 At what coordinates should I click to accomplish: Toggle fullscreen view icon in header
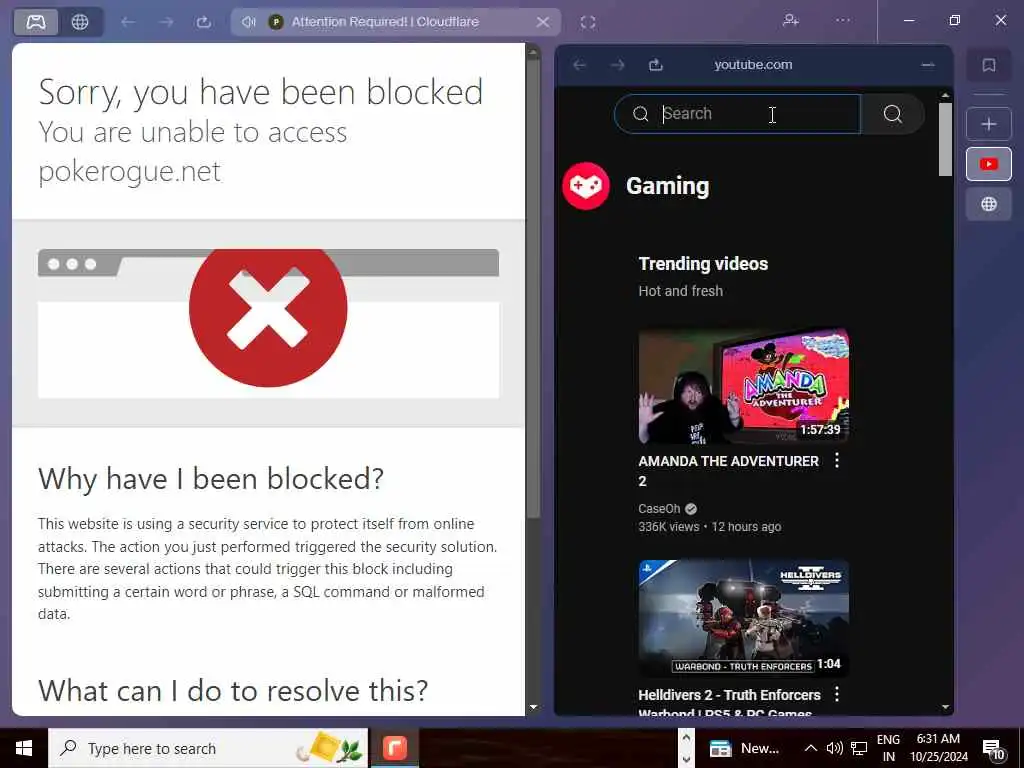pyautogui.click(x=588, y=22)
